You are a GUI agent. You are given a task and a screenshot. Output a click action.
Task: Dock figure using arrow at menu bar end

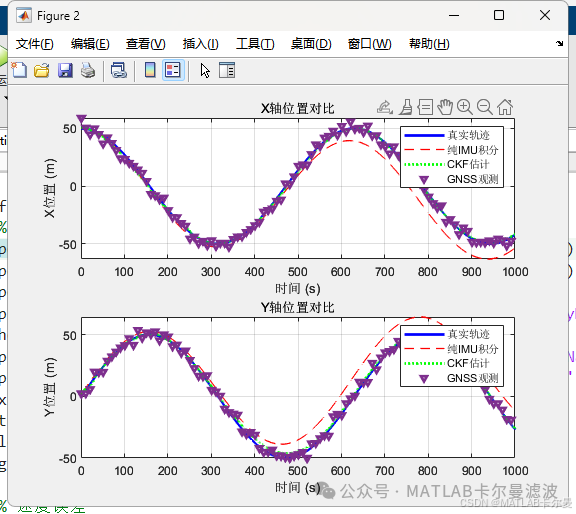pos(559,43)
